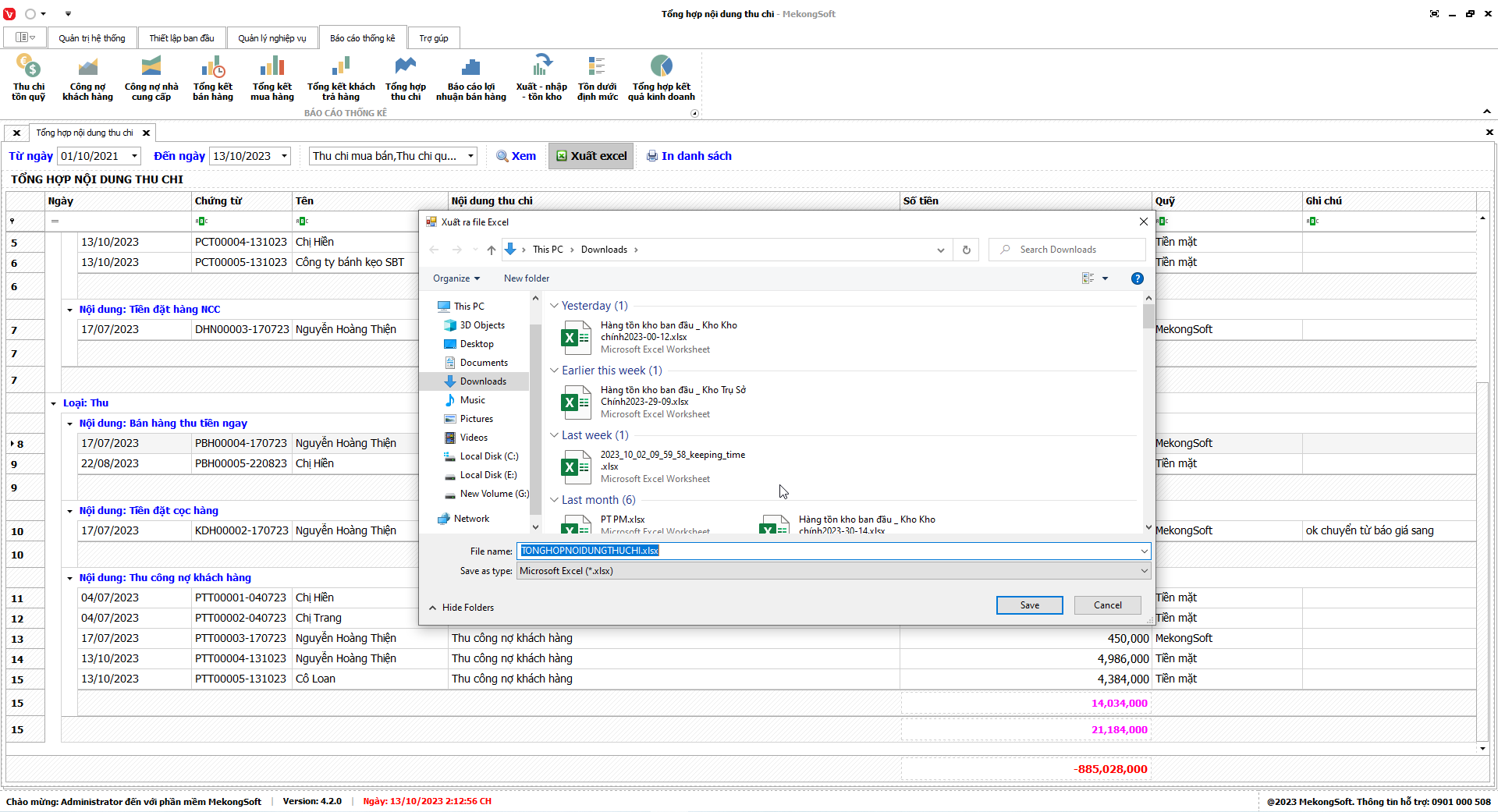Click Save to export the Excel file
Image resolution: width=1498 pixels, height=812 pixels.
[x=1029, y=605]
